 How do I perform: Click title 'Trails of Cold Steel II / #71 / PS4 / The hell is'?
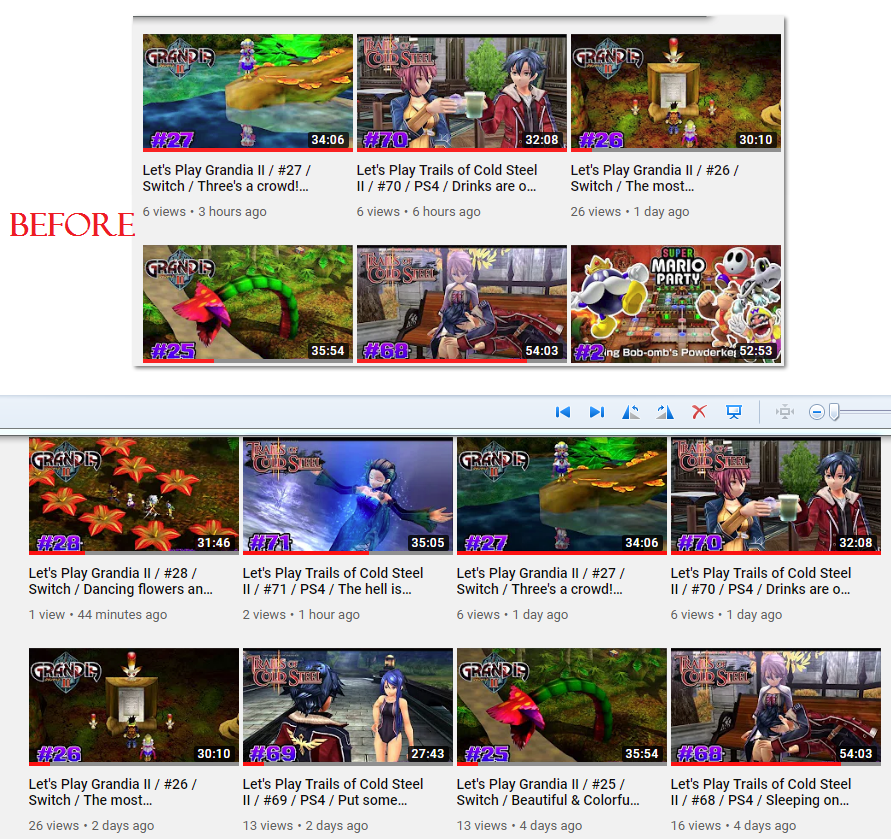coord(333,581)
